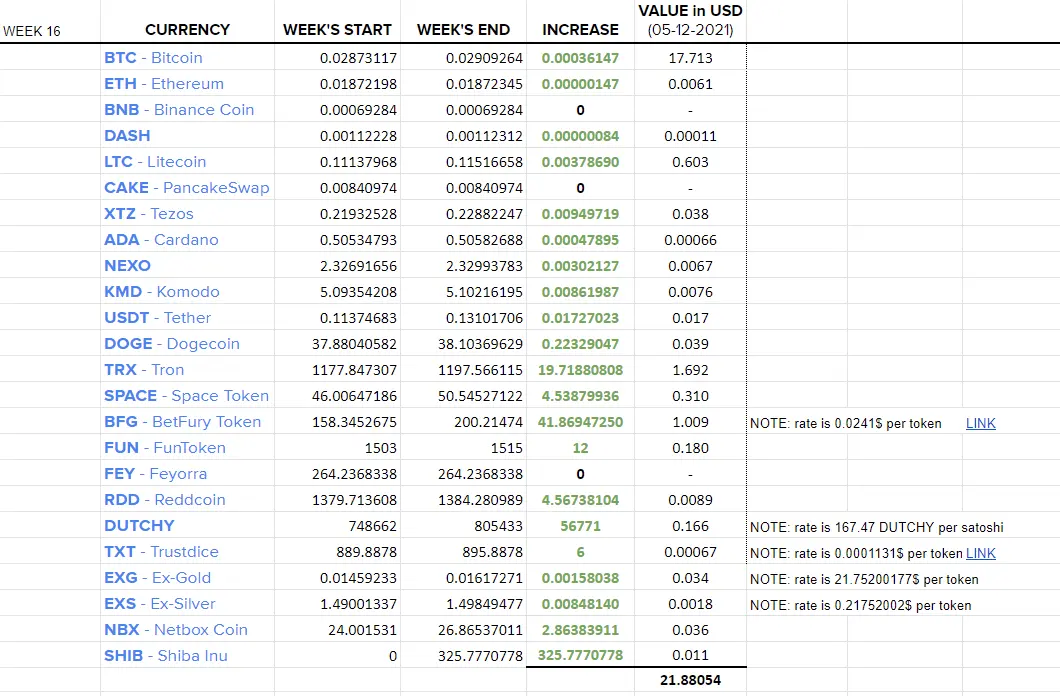
Task: Select Bitcoin USD value 17.713
Action: pos(690,58)
